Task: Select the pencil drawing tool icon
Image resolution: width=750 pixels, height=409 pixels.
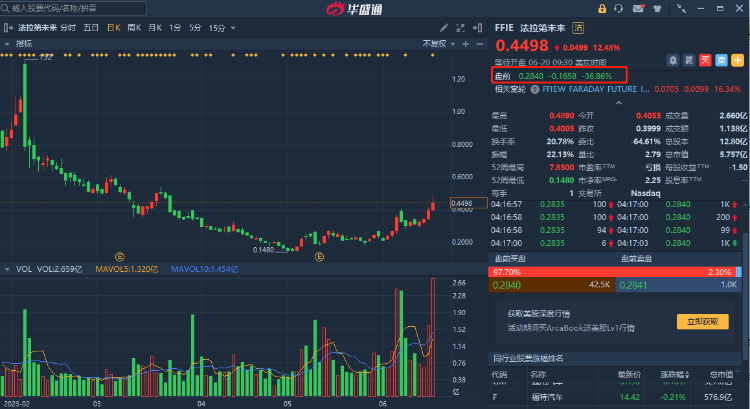Action: pos(444,28)
